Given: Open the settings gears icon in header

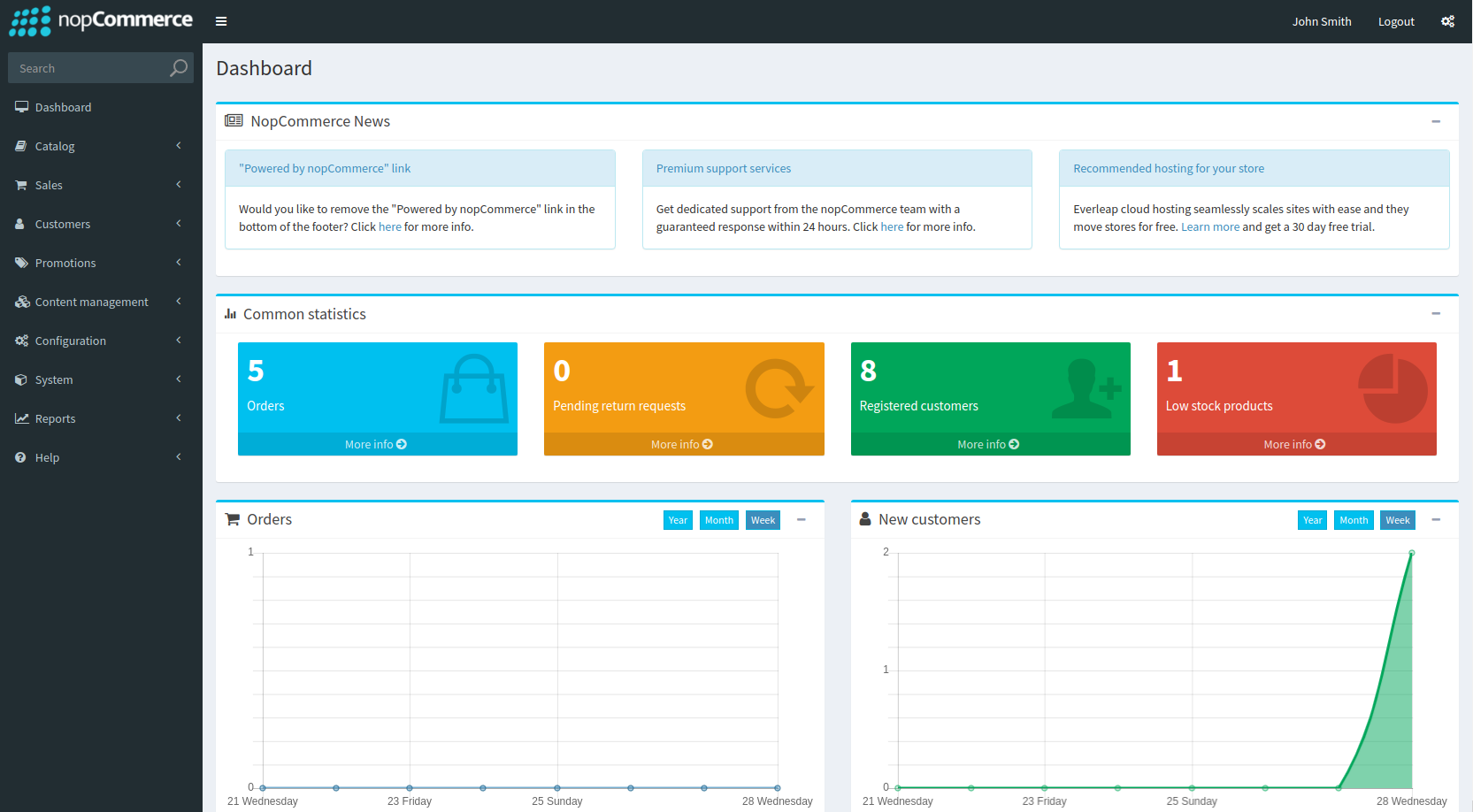Looking at the screenshot, I should click(1447, 21).
